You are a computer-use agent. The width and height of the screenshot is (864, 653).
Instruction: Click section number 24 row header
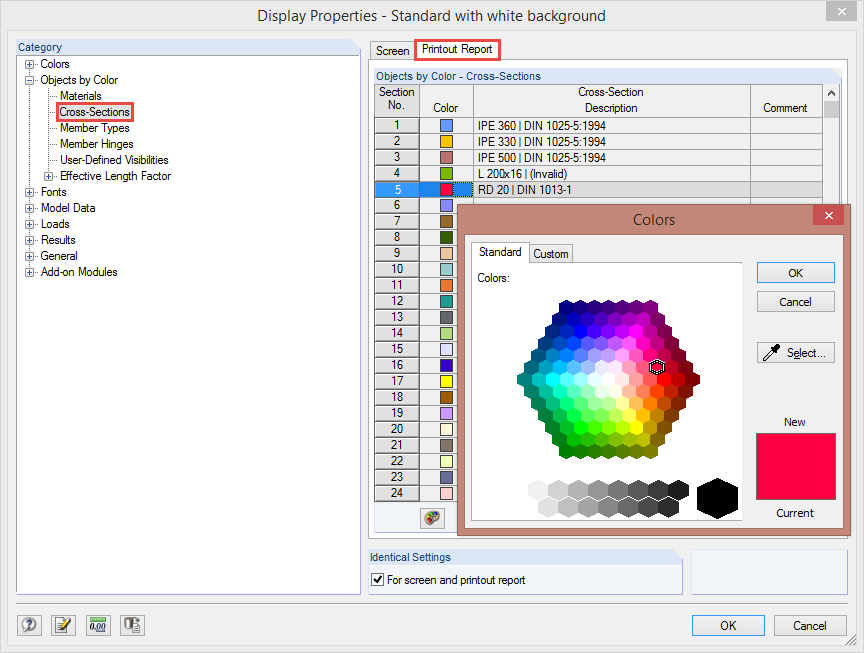397,493
